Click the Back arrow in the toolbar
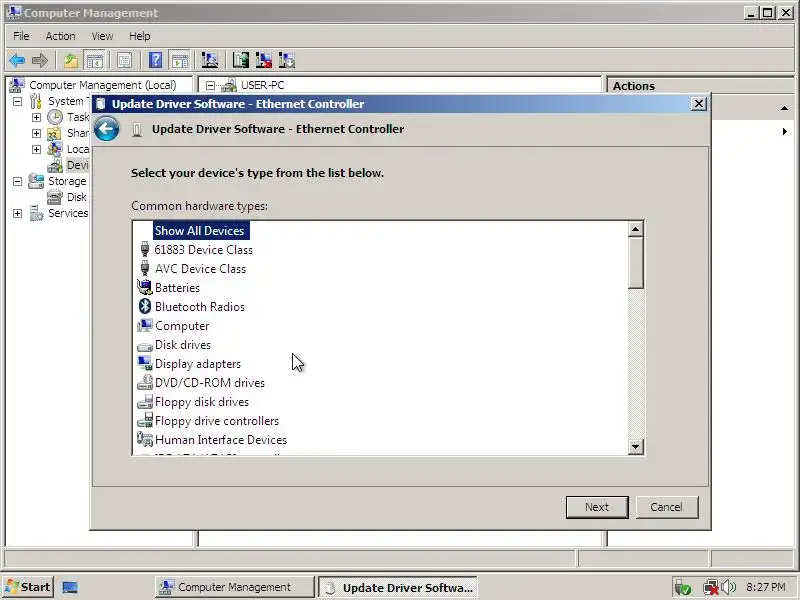This screenshot has height=600, width=800. pyautogui.click(x=17, y=61)
